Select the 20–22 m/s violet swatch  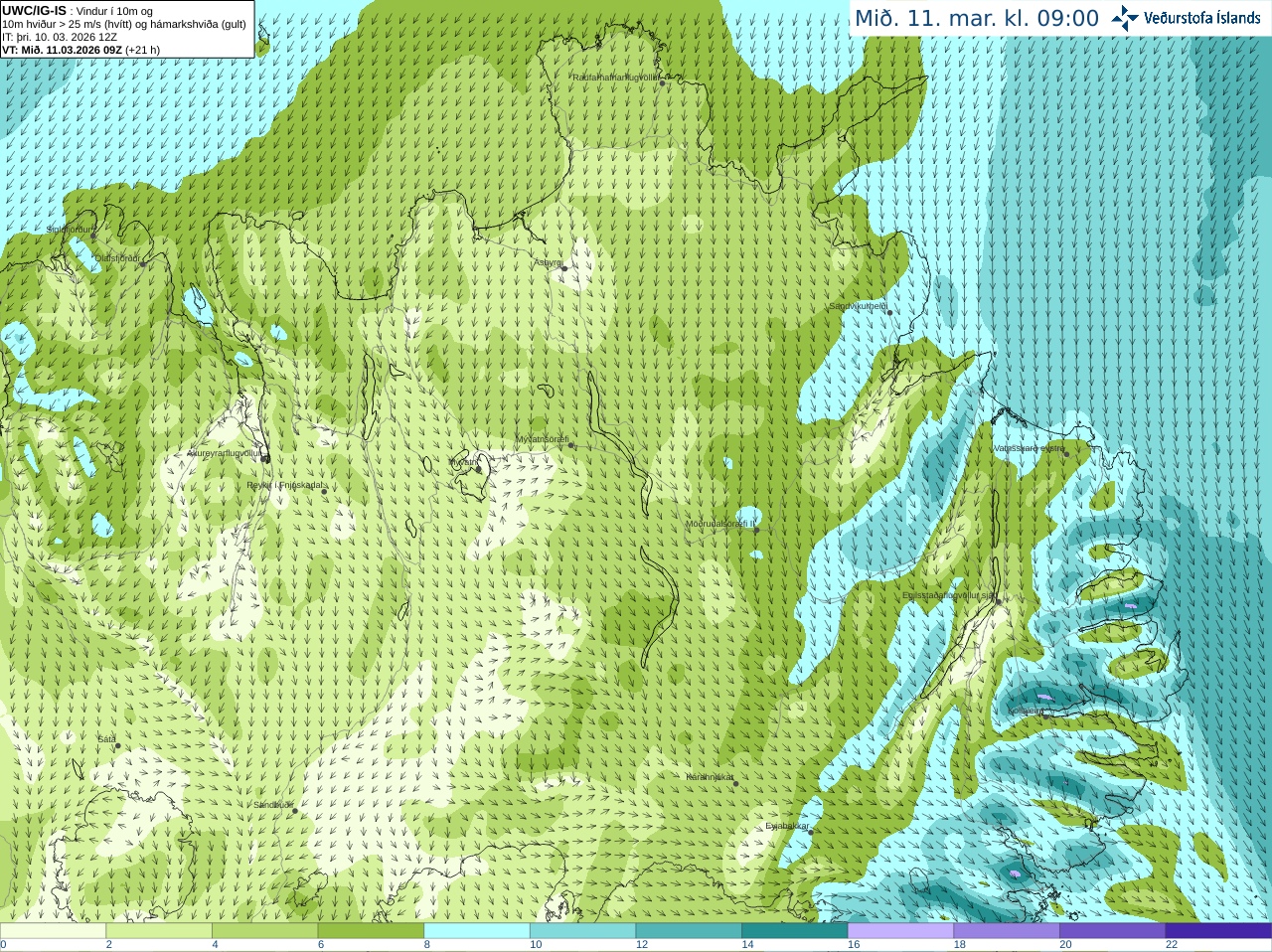(1113, 931)
